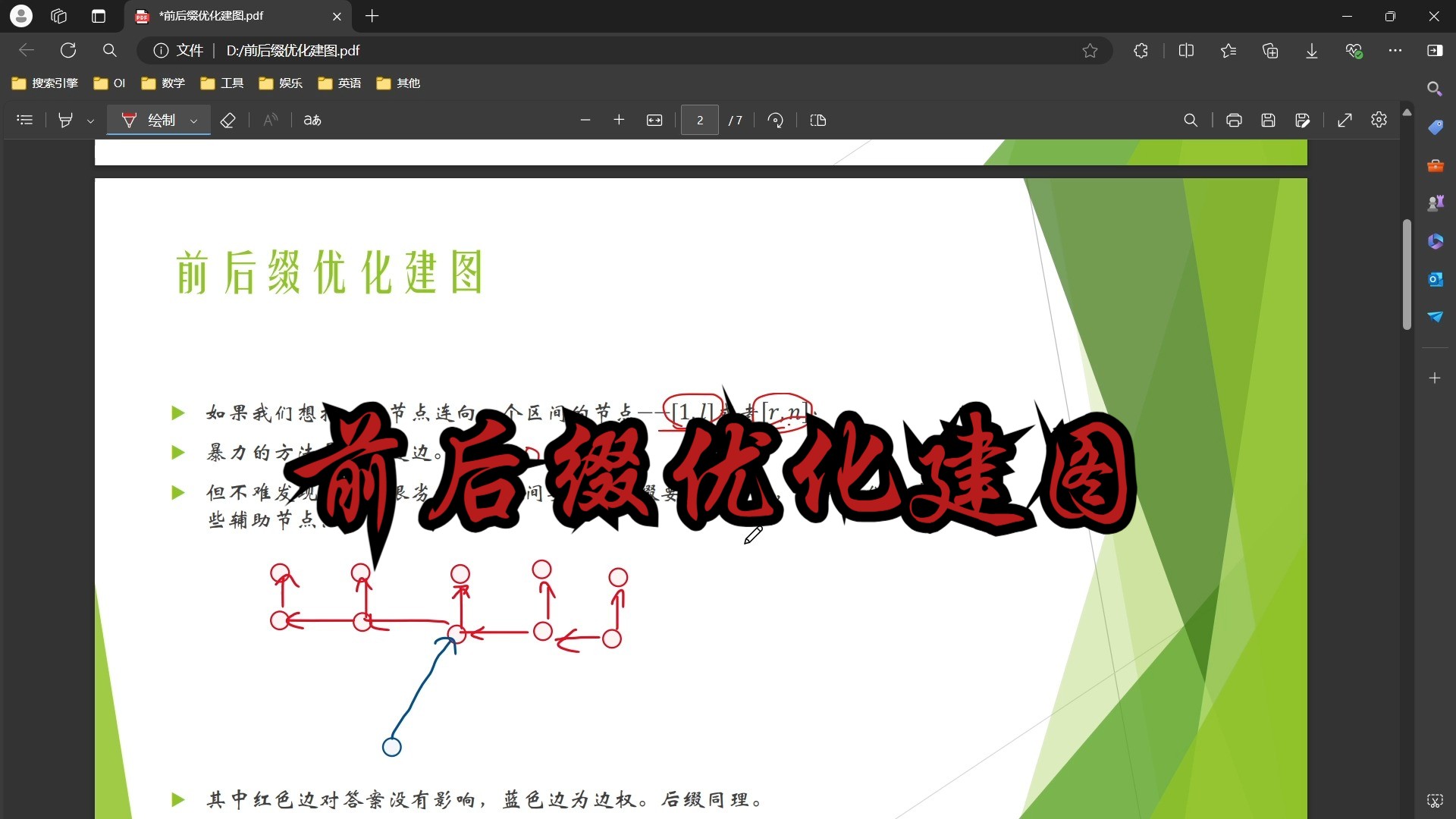This screenshot has width=1456, height=819.
Task: Click the sidebar screenshot icon at bottom
Action: (1435, 800)
